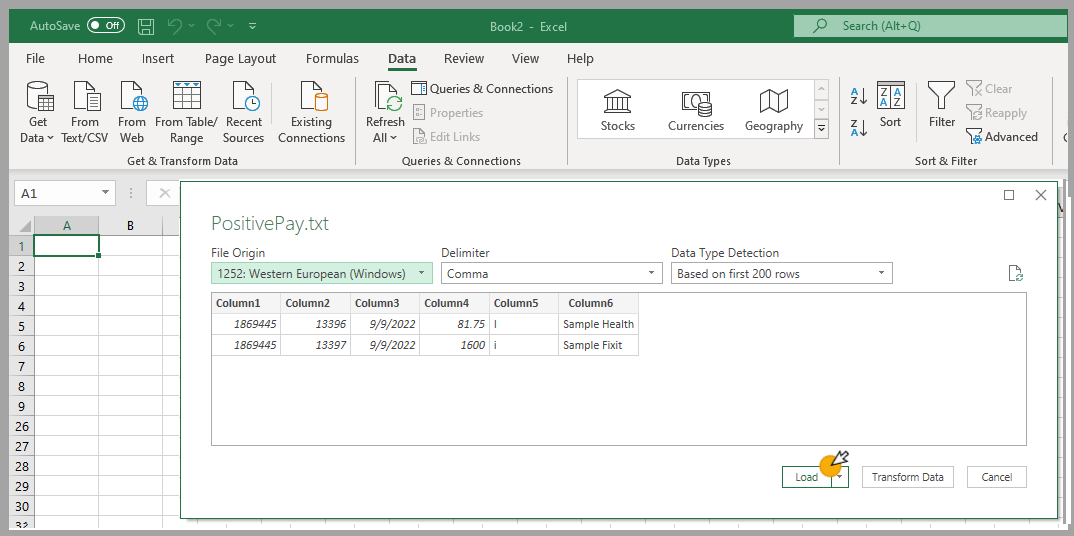Click the Column1 preview header
The image size is (1074, 536).
point(246,303)
